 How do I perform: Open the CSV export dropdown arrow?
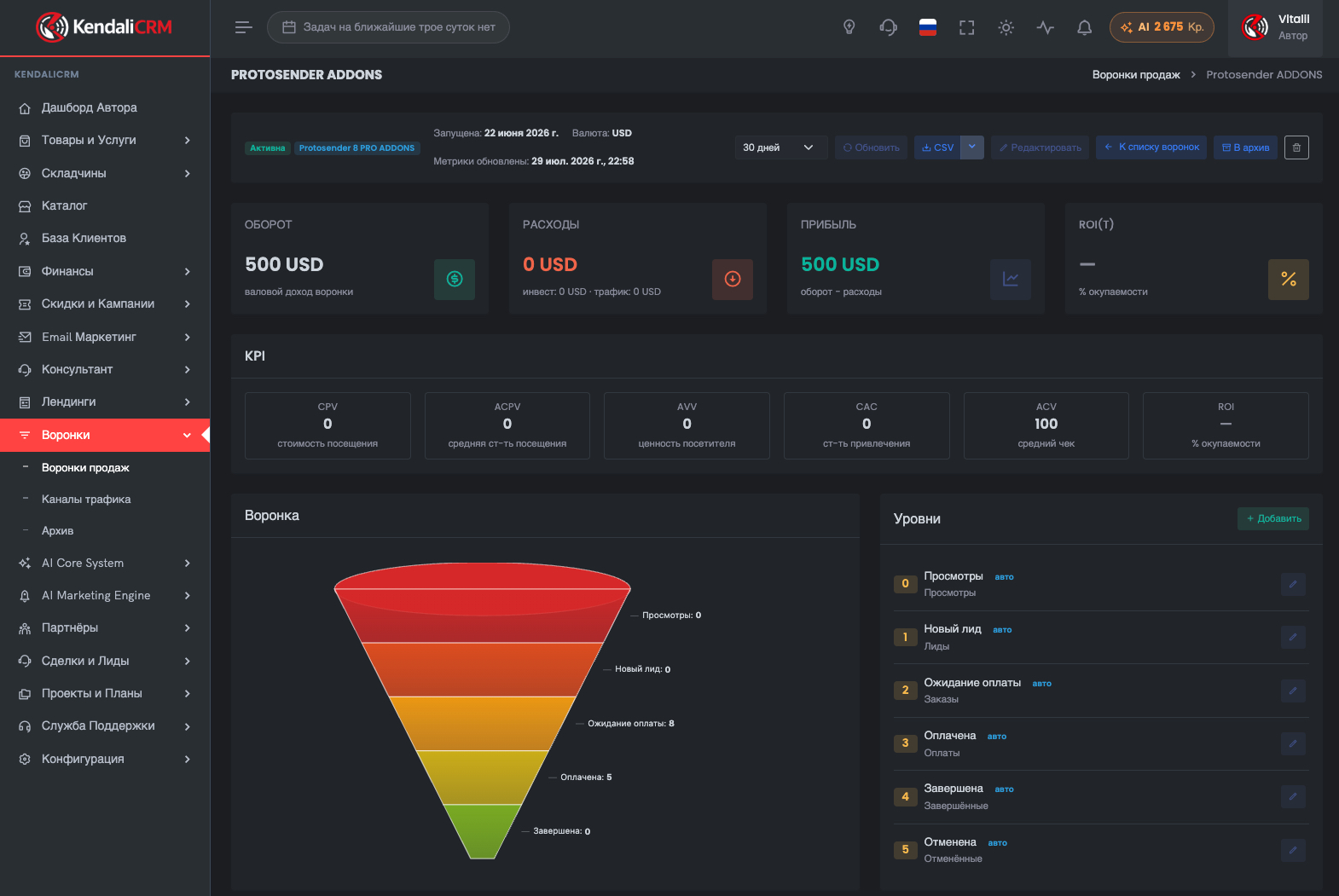point(972,147)
